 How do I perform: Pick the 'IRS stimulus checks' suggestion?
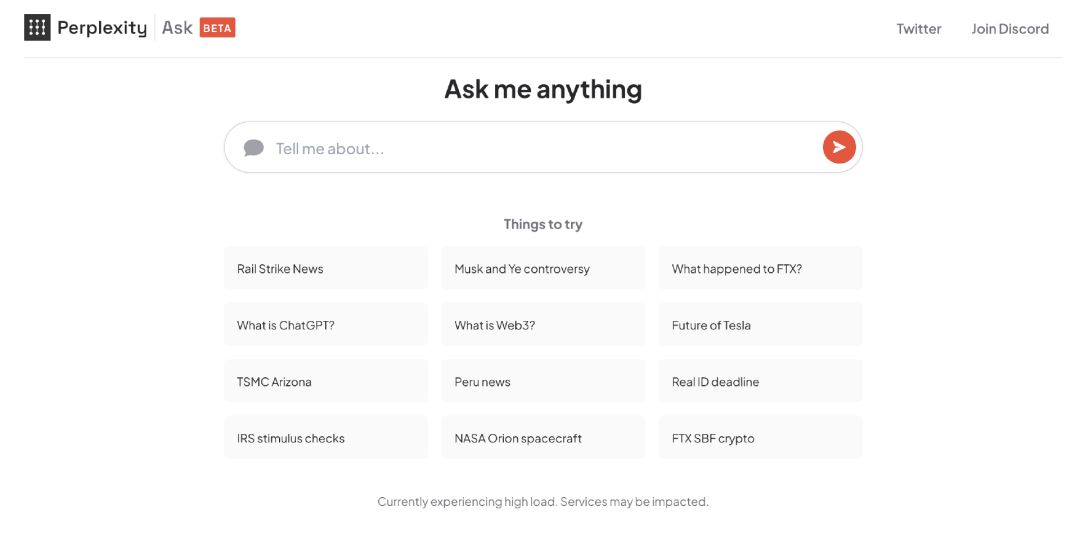(326, 438)
